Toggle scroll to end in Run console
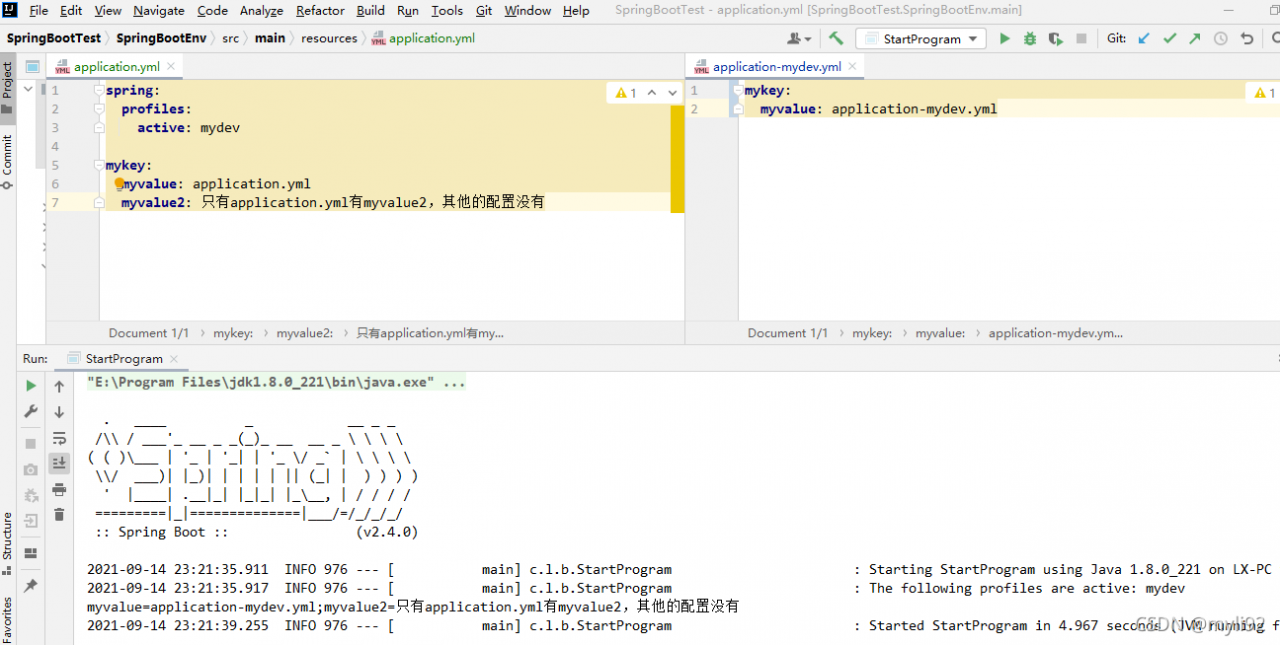 coord(59,463)
